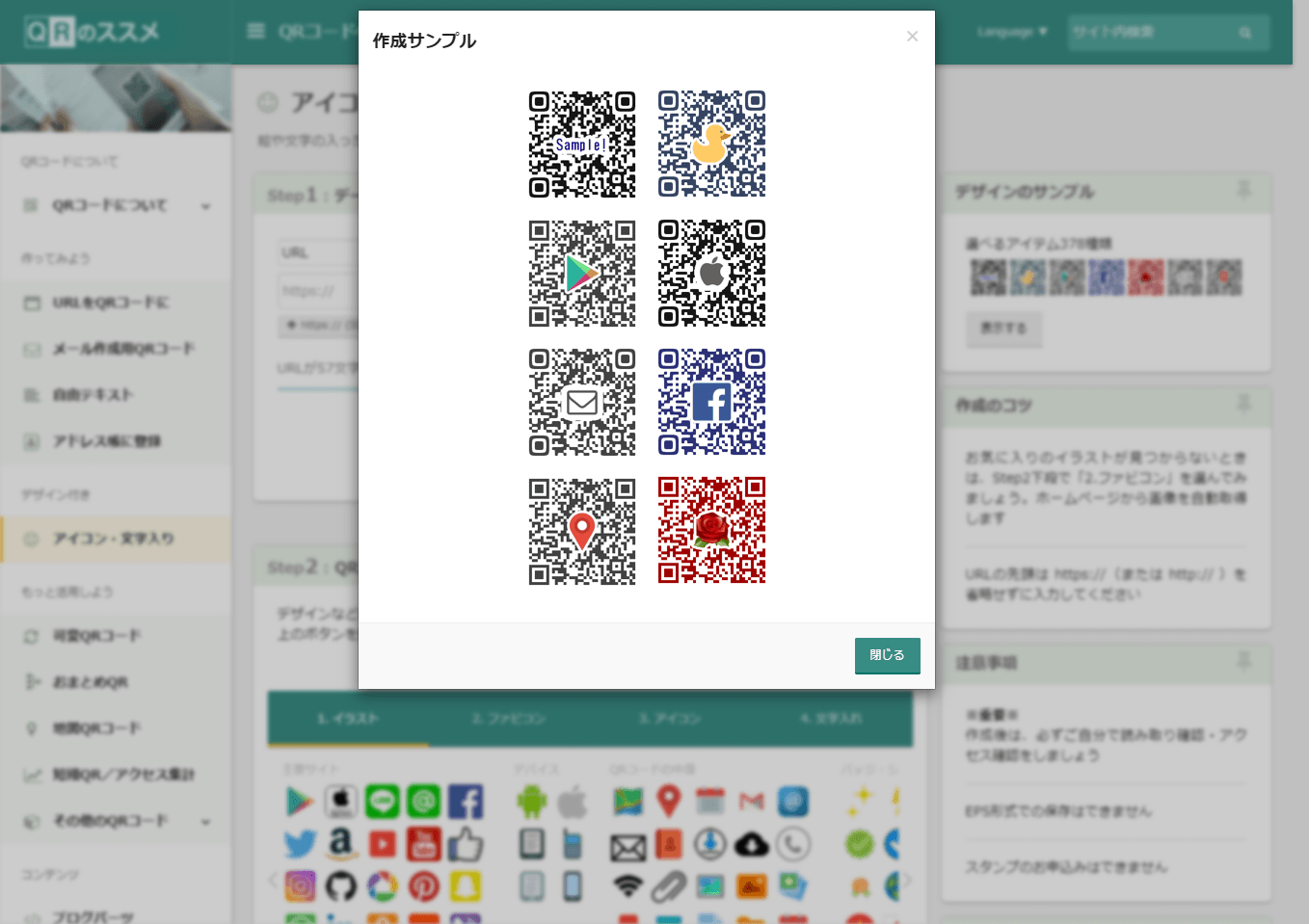Pick the yellow Snapchat icon
Screen dimensions: 1309x924
[x=466, y=885]
